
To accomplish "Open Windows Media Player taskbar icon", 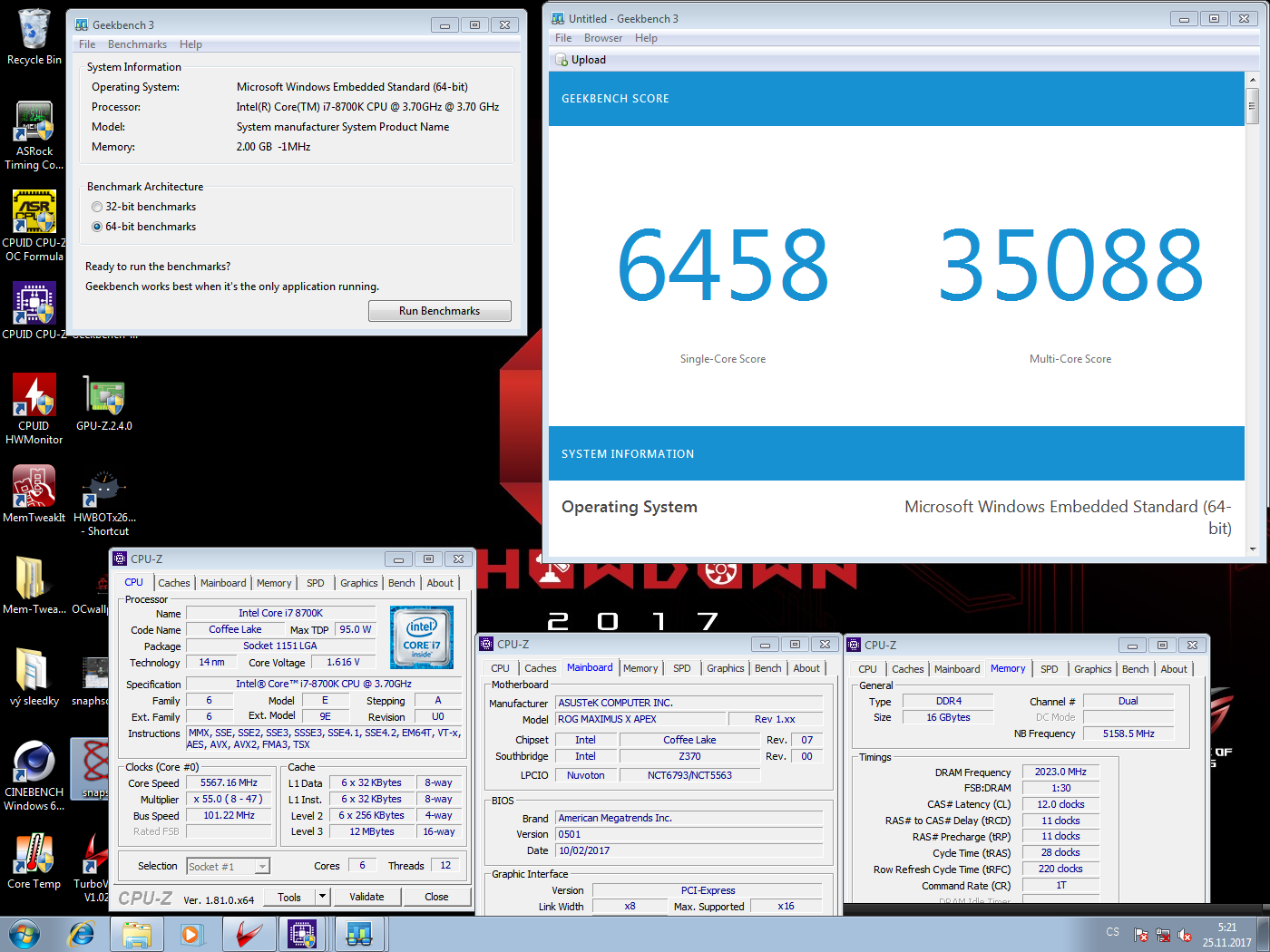I will pyautogui.click(x=191, y=934).
